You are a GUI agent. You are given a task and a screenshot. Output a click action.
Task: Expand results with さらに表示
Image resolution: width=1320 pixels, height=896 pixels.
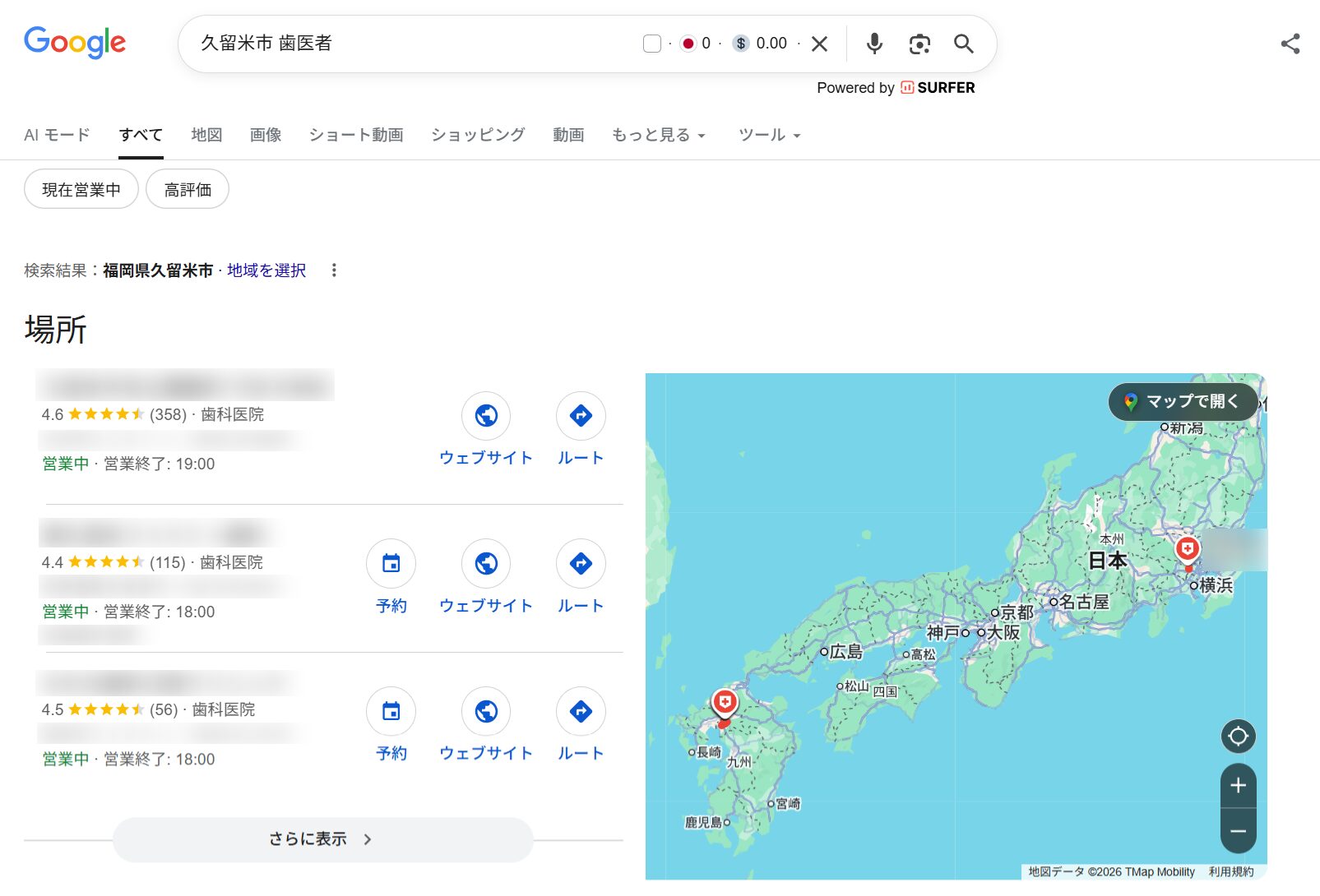tap(322, 838)
